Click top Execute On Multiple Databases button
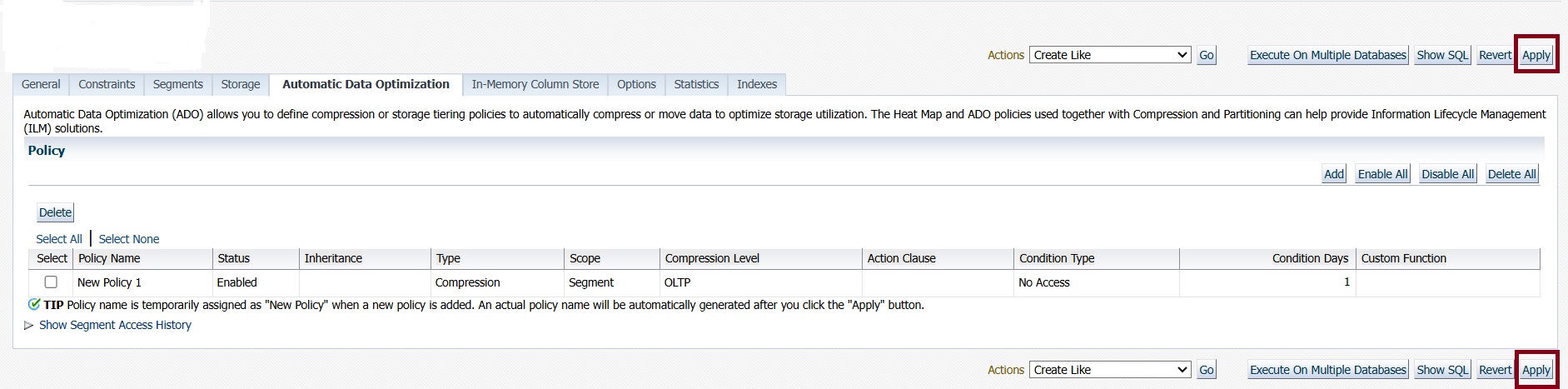 click(1327, 55)
